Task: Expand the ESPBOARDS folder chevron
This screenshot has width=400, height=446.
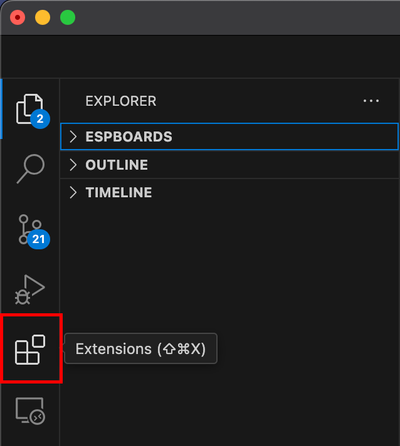Action: [73, 137]
